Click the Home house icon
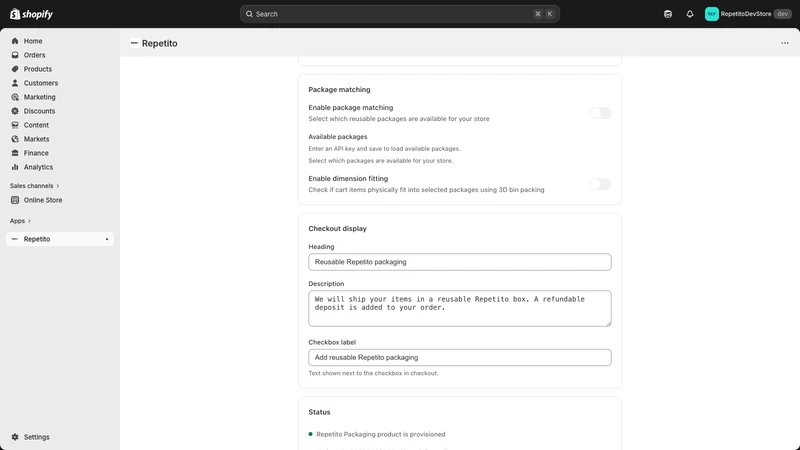This screenshot has width=800, height=450. [15, 41]
